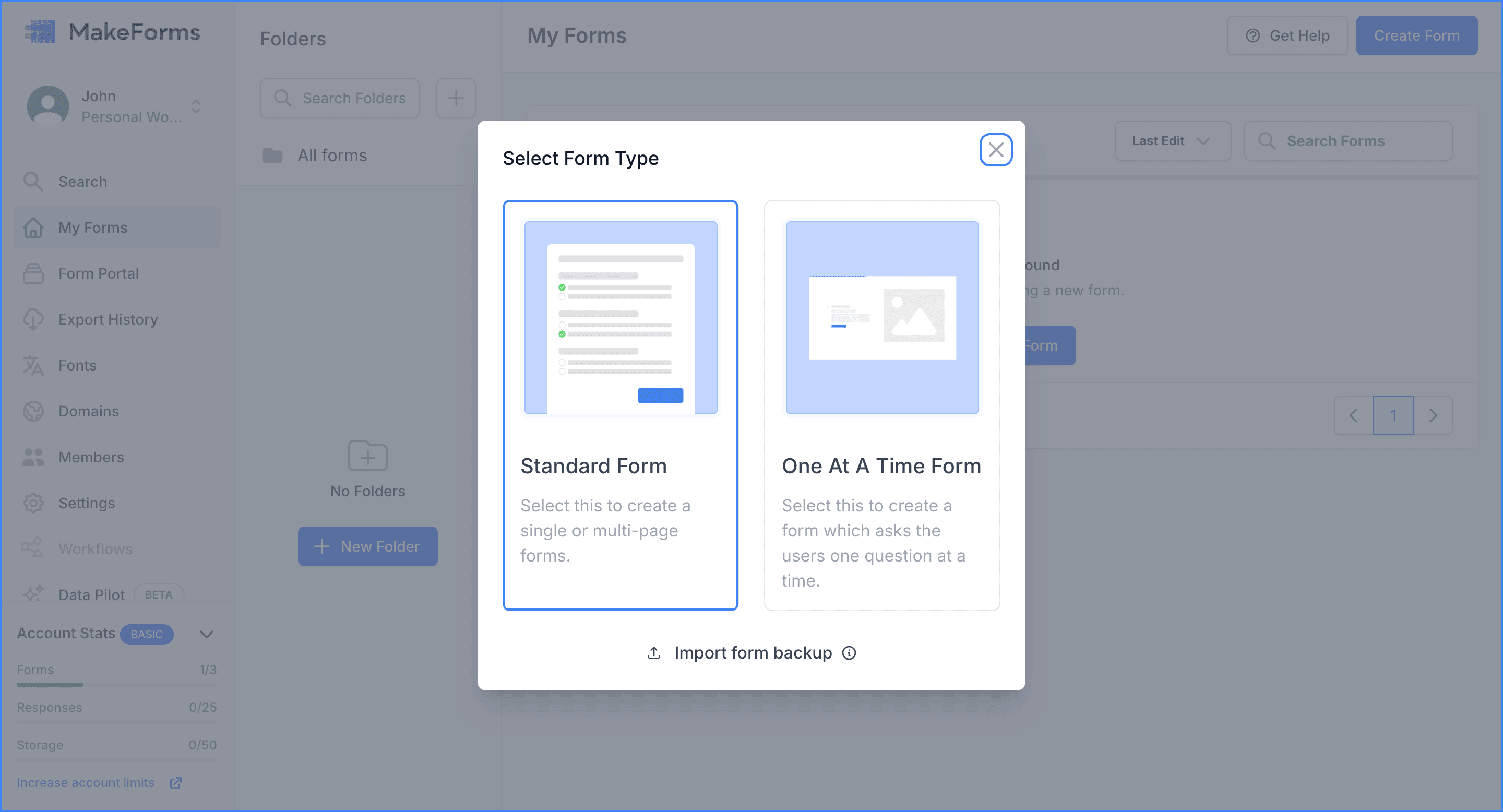Click the Standard Form preview thumbnail
This screenshot has height=812, width=1503.
click(x=620, y=317)
